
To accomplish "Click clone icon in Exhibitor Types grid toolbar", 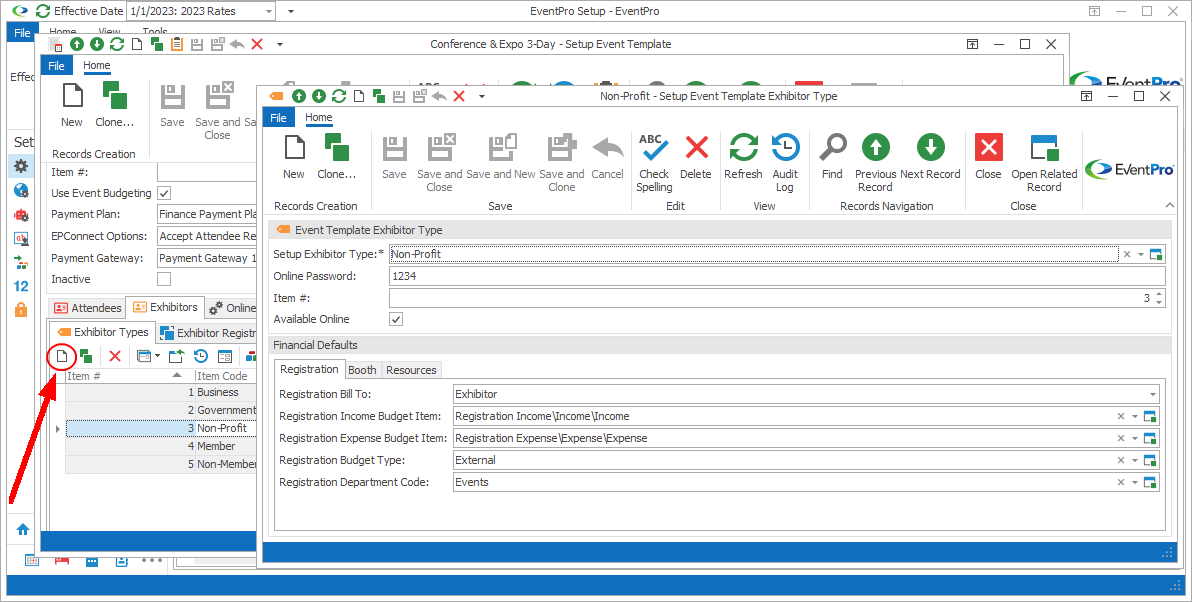I will (x=86, y=356).
